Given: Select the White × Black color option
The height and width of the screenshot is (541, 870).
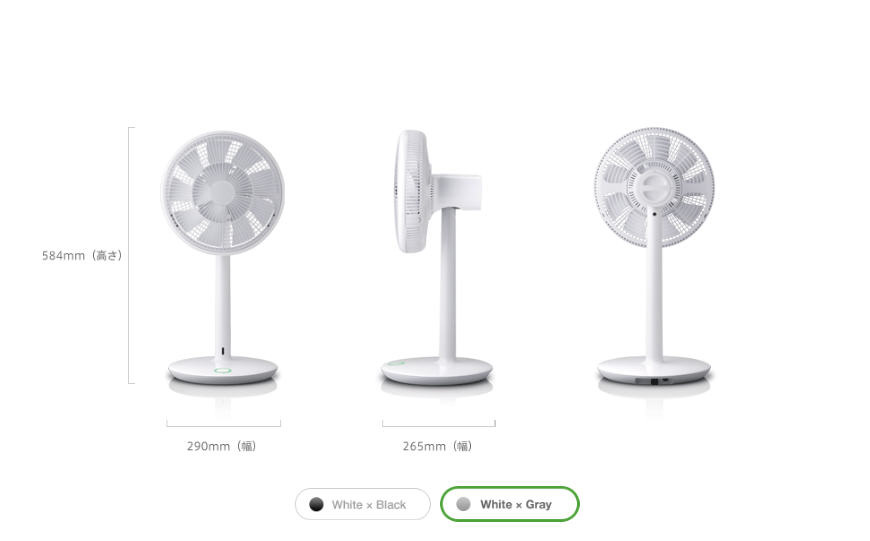Looking at the screenshot, I should [362, 504].
